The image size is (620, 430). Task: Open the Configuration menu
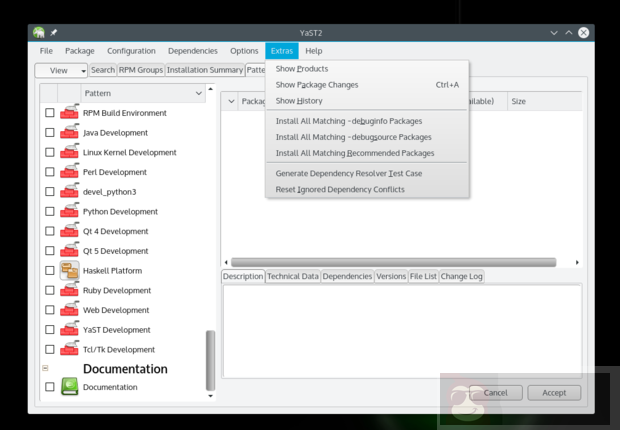pyautogui.click(x=131, y=51)
